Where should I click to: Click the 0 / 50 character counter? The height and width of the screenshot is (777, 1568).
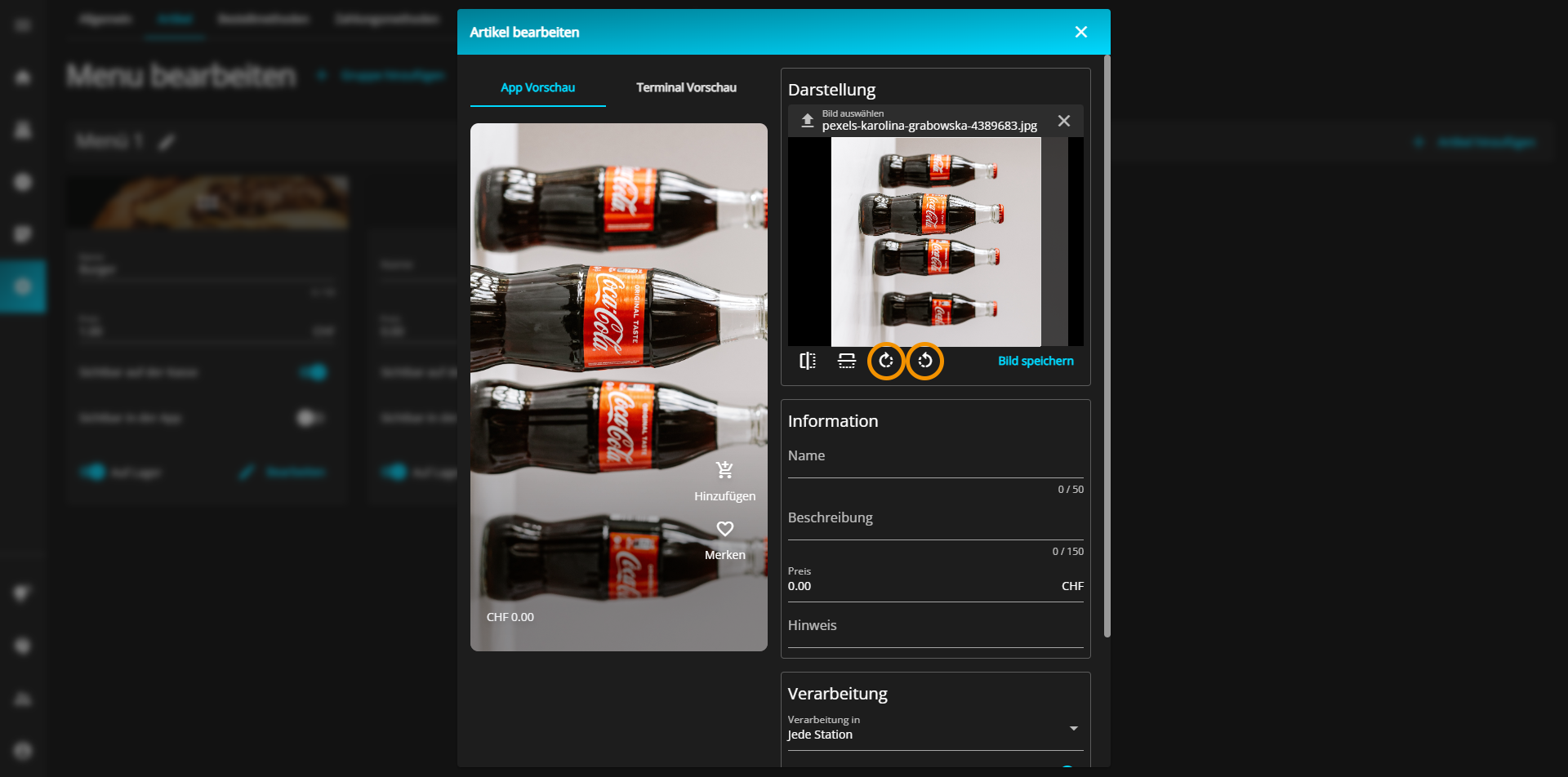click(1071, 490)
